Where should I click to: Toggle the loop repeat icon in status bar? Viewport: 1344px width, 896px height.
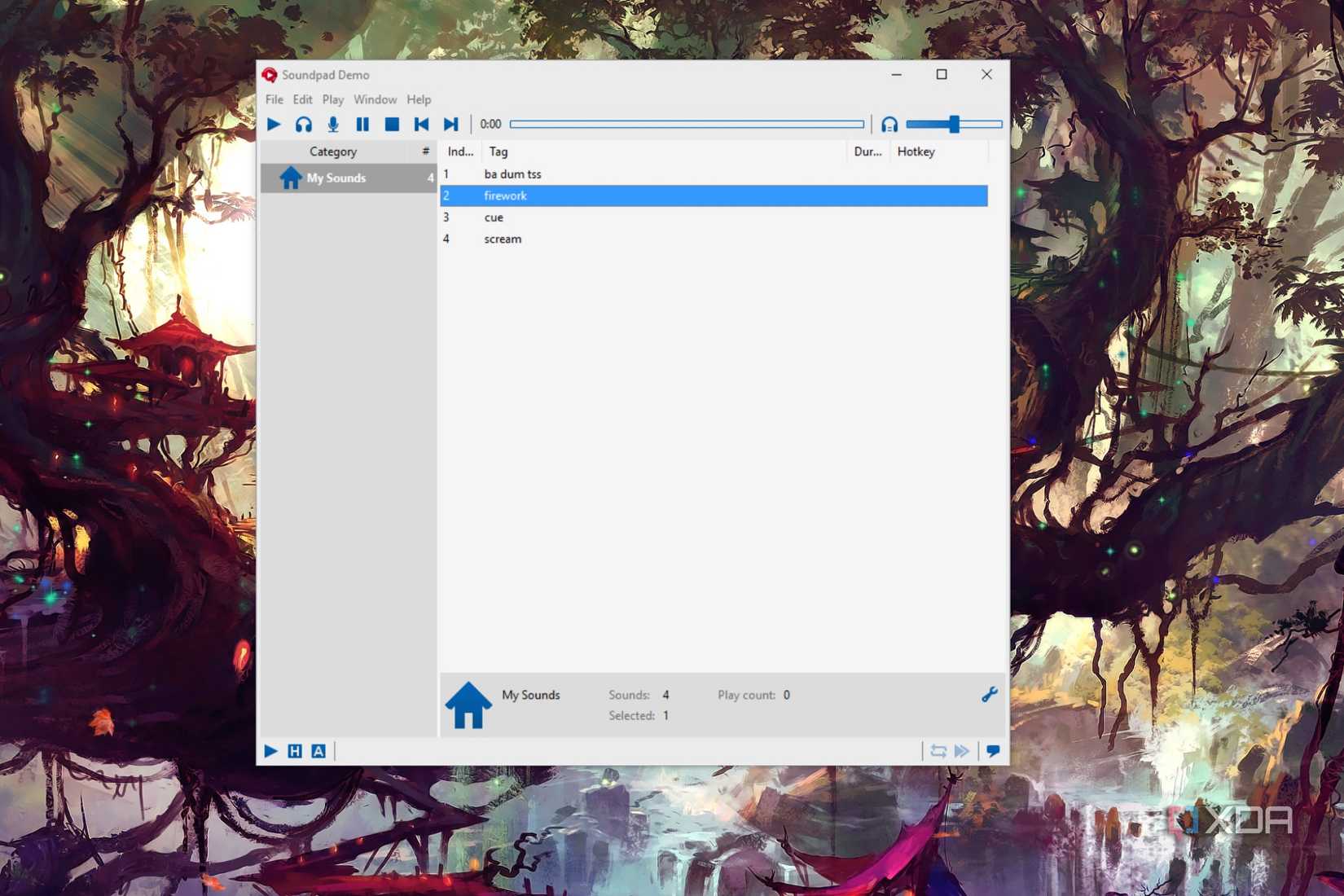coord(938,751)
